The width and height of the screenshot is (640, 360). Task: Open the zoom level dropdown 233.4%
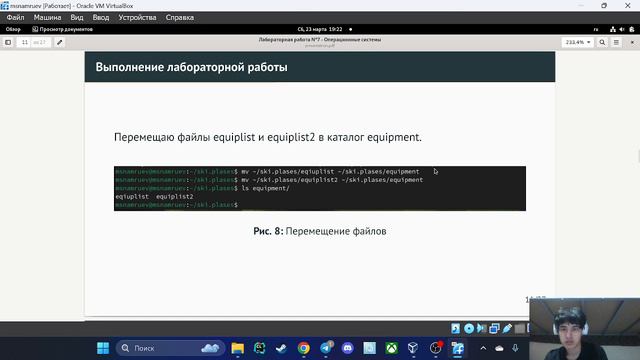pos(578,42)
